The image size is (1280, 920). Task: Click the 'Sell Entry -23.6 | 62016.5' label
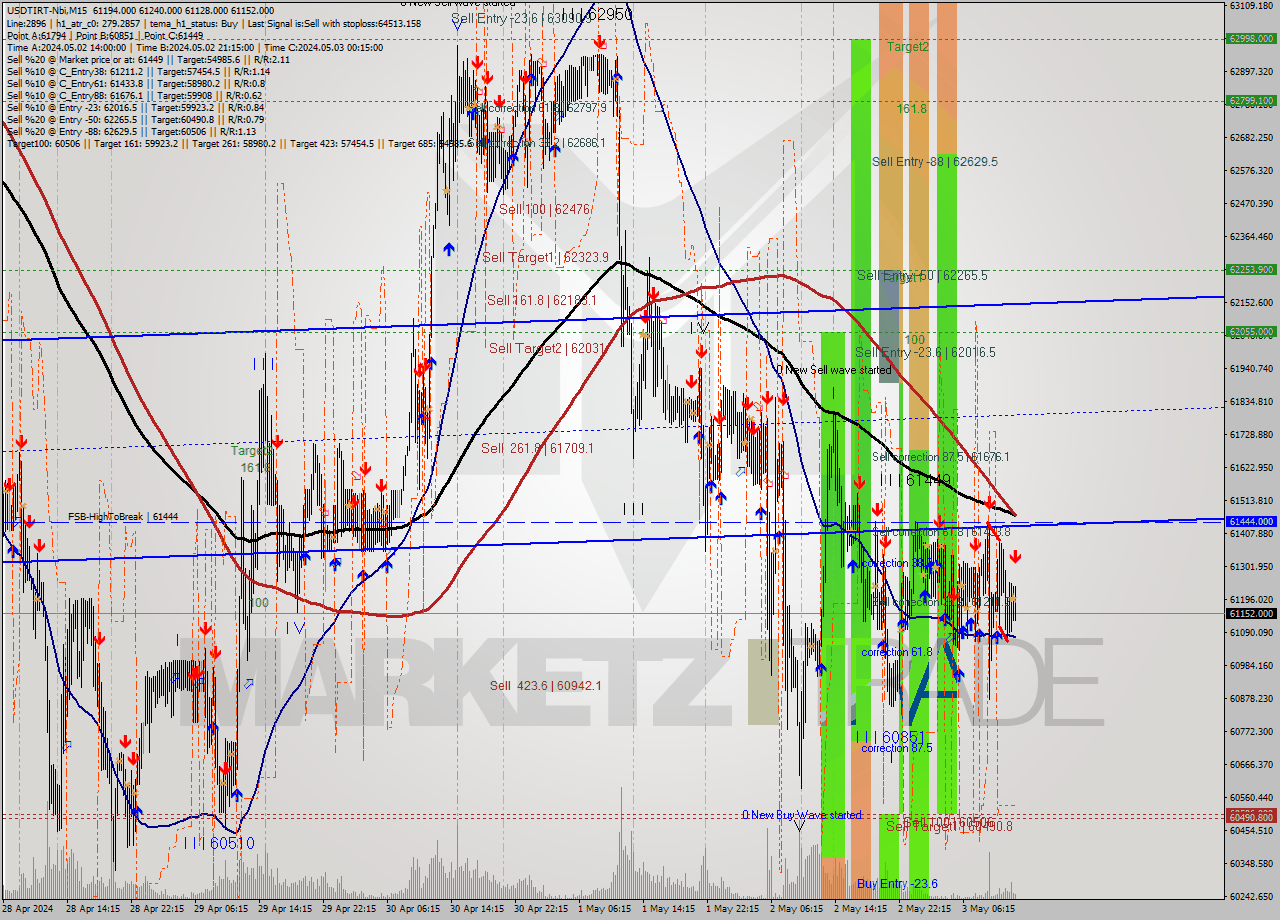tap(925, 352)
